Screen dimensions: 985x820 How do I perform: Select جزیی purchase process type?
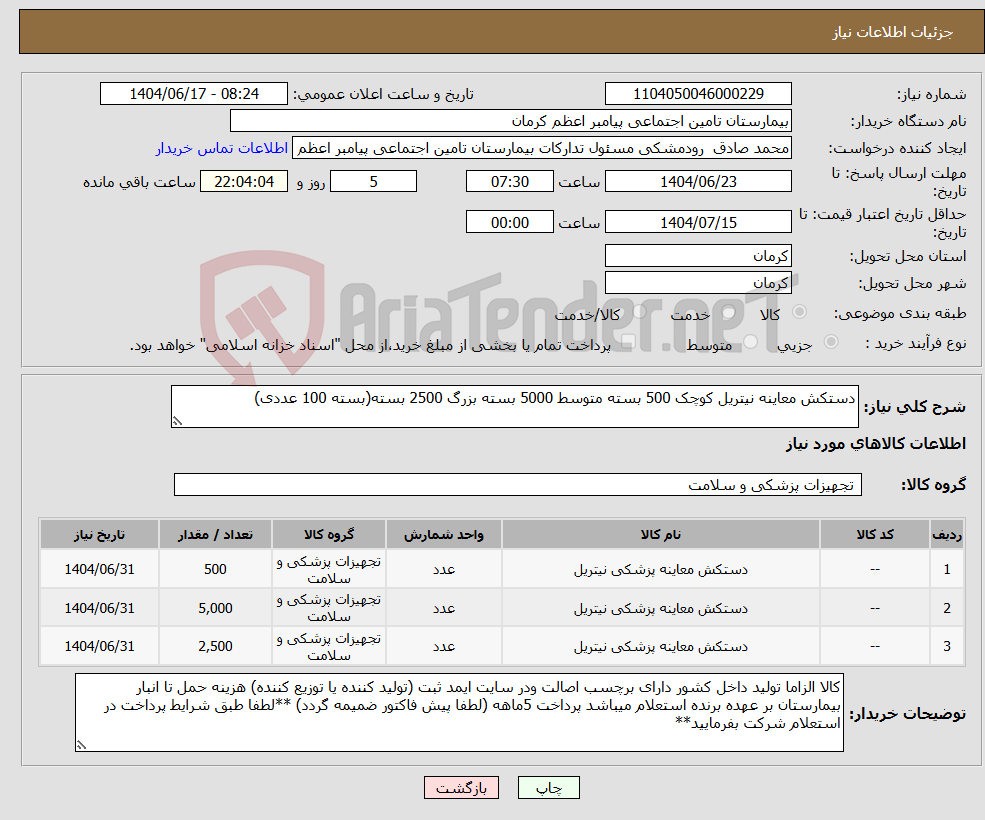pyautogui.click(x=832, y=342)
